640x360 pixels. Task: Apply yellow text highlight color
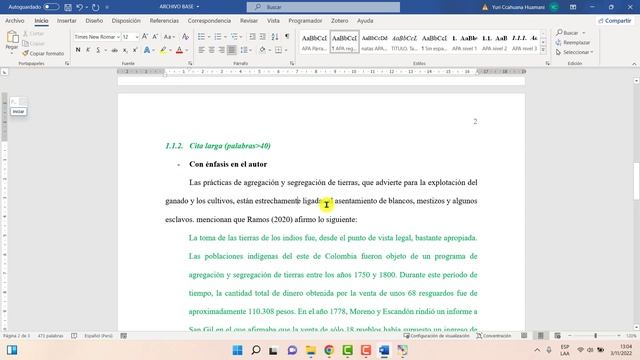pos(163,50)
